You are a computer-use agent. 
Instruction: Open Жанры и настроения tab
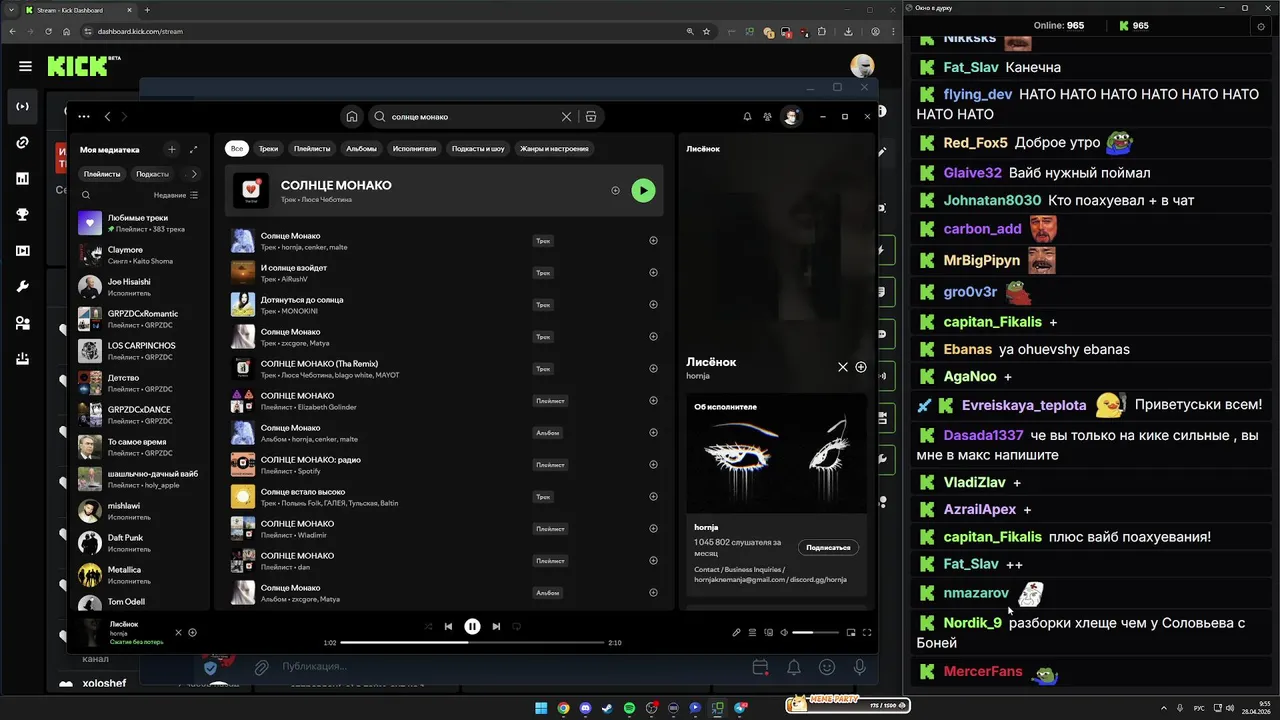coord(554,148)
